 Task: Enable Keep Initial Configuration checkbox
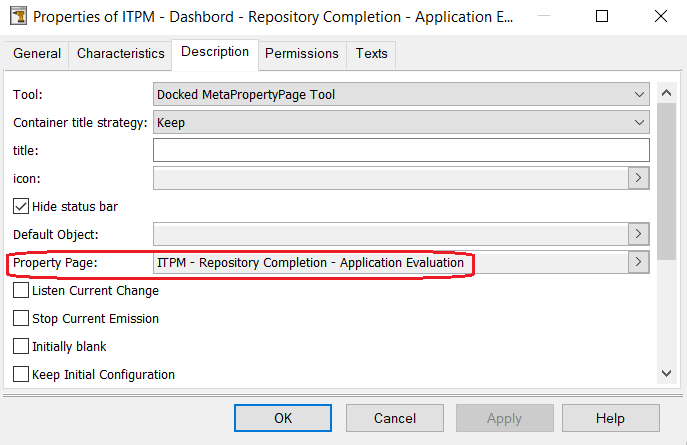21,375
